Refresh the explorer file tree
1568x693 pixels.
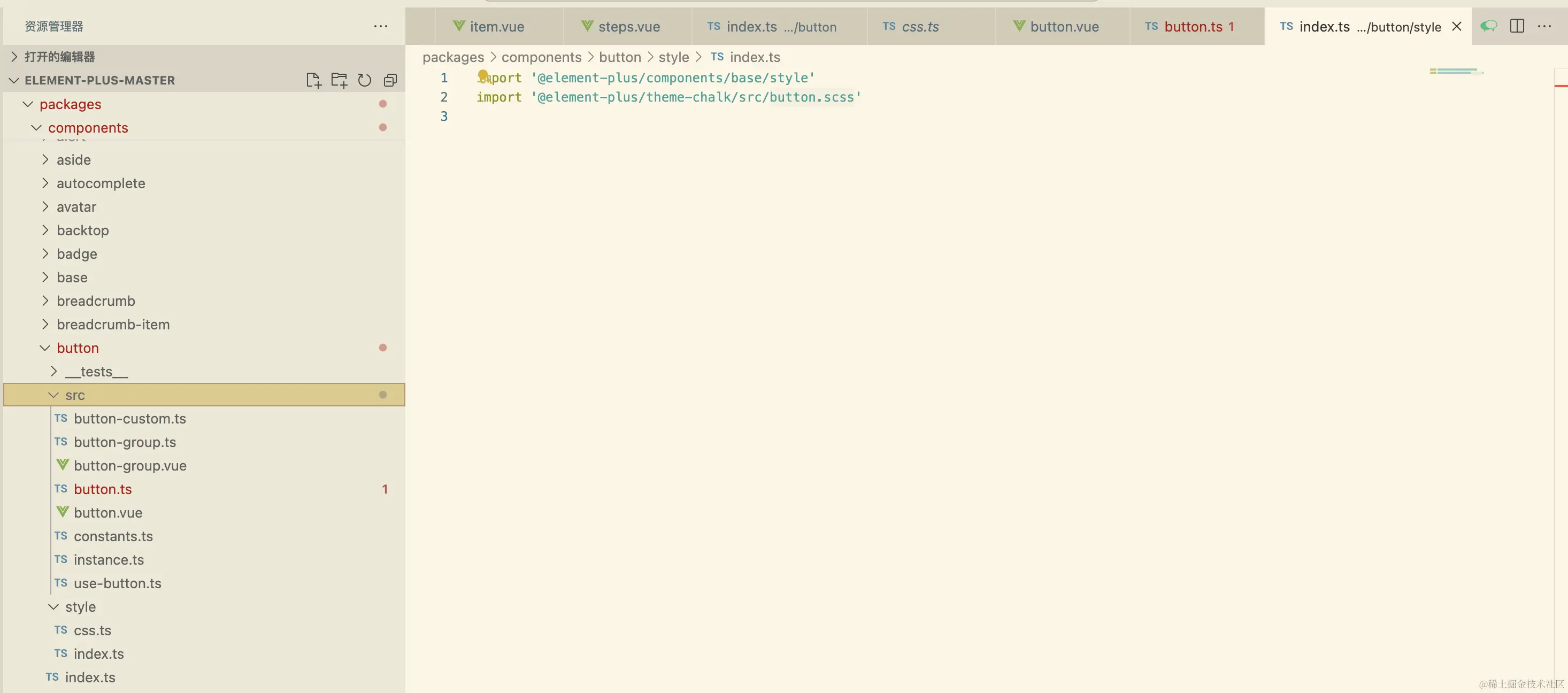click(365, 80)
